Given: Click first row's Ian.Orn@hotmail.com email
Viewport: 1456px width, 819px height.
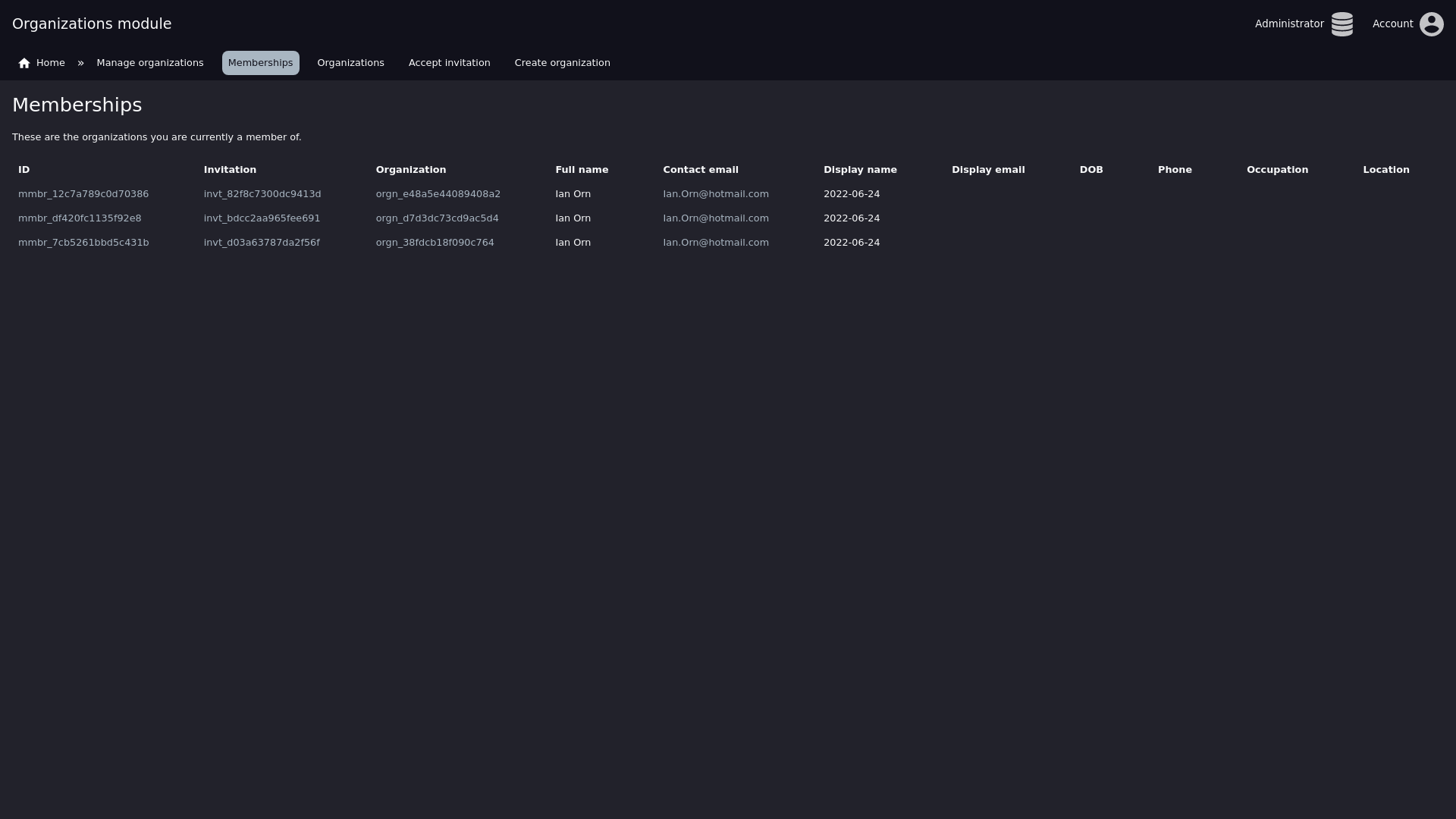Looking at the screenshot, I should pyautogui.click(x=715, y=194).
